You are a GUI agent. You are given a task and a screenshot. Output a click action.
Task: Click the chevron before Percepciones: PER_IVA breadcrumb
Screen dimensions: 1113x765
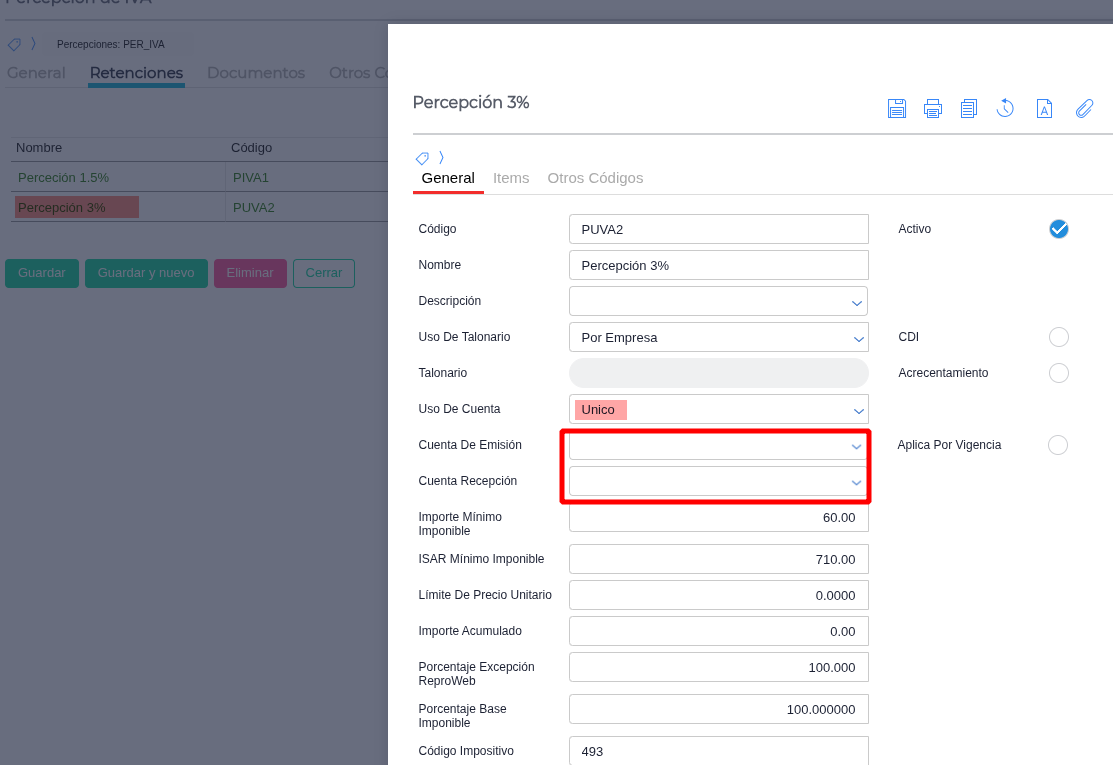pos(33,43)
